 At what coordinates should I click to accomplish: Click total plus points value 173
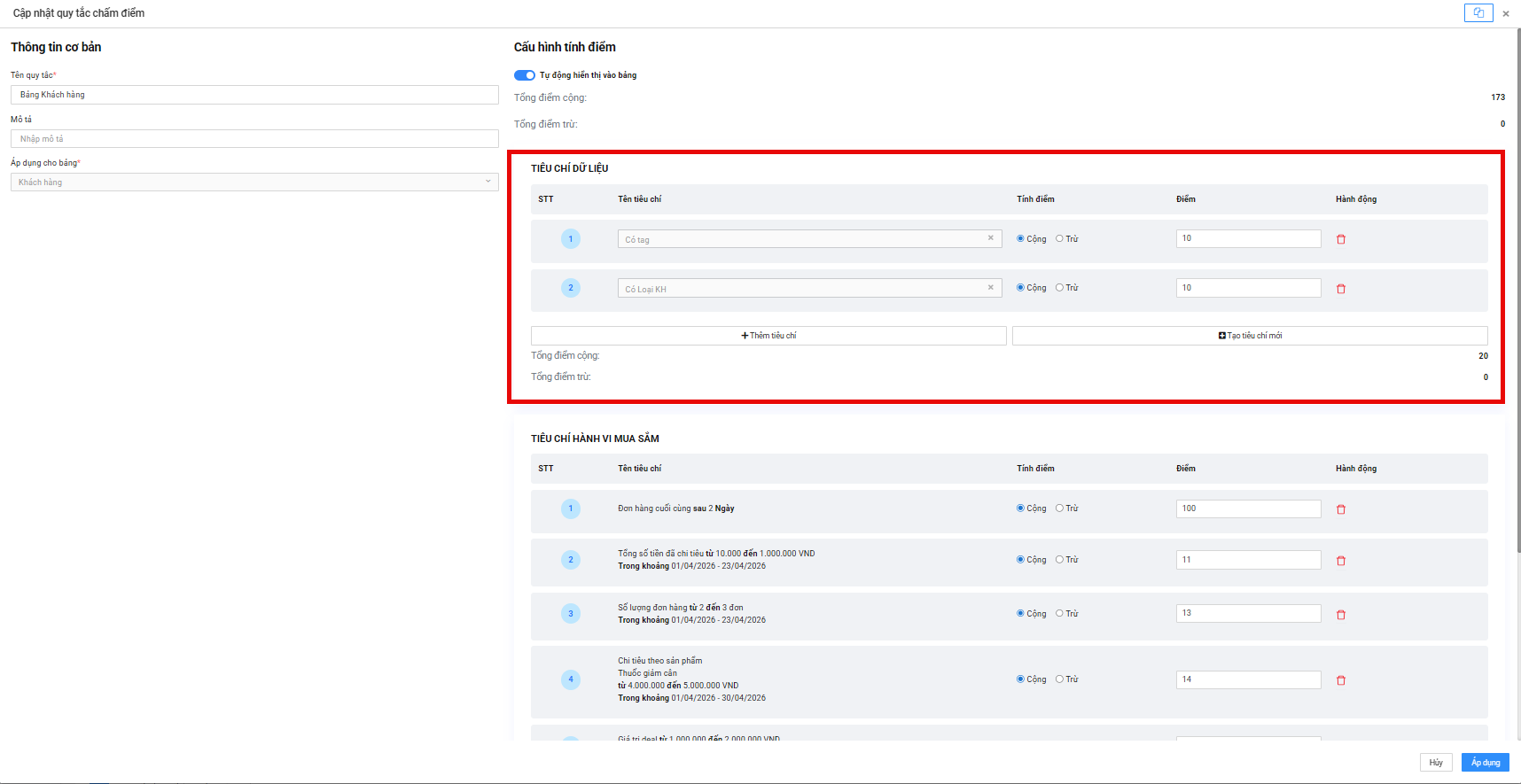1498,97
